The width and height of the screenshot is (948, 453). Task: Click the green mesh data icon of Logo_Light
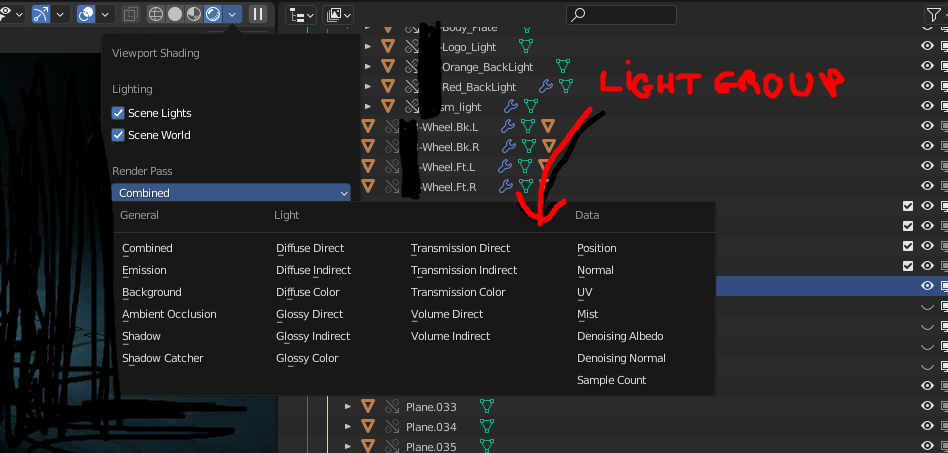(x=525, y=47)
